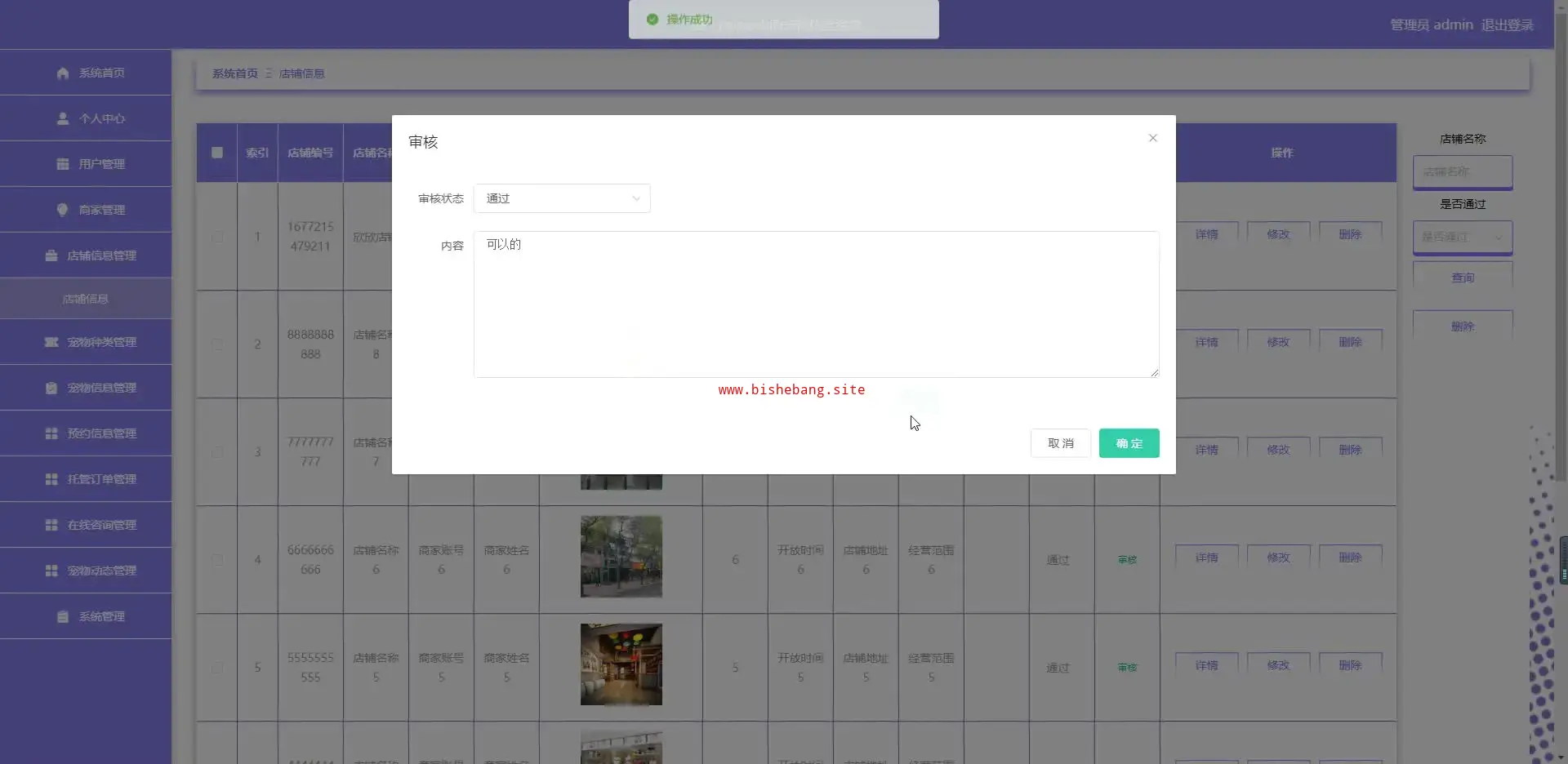This screenshot has height=764, width=1568.
Task: Click 修改 for row 2
Action: click(1279, 342)
